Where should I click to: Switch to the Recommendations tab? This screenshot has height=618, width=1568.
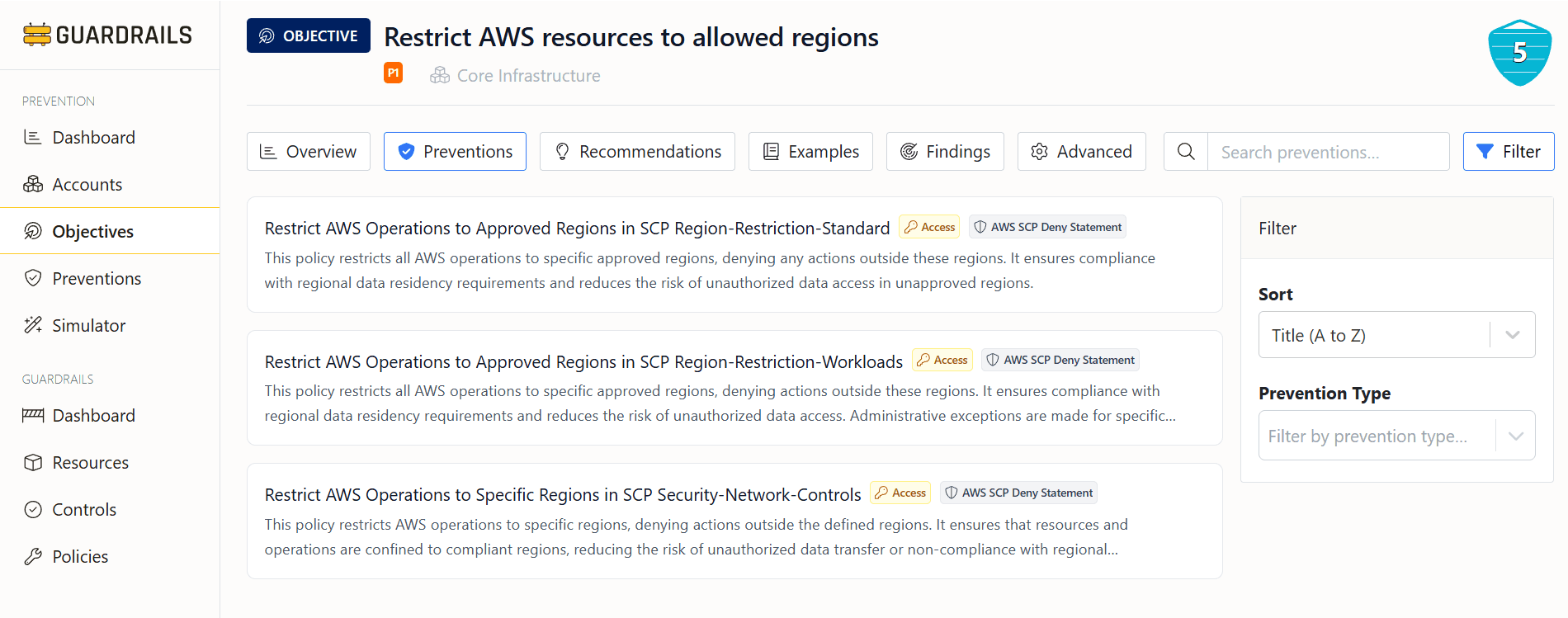[637, 152]
